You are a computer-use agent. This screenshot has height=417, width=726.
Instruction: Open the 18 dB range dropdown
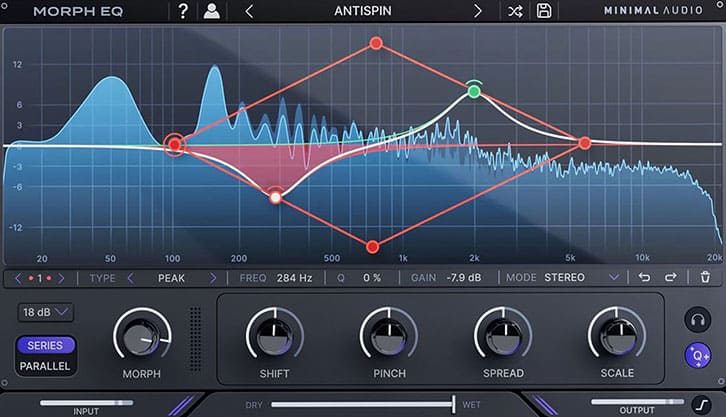point(45,312)
